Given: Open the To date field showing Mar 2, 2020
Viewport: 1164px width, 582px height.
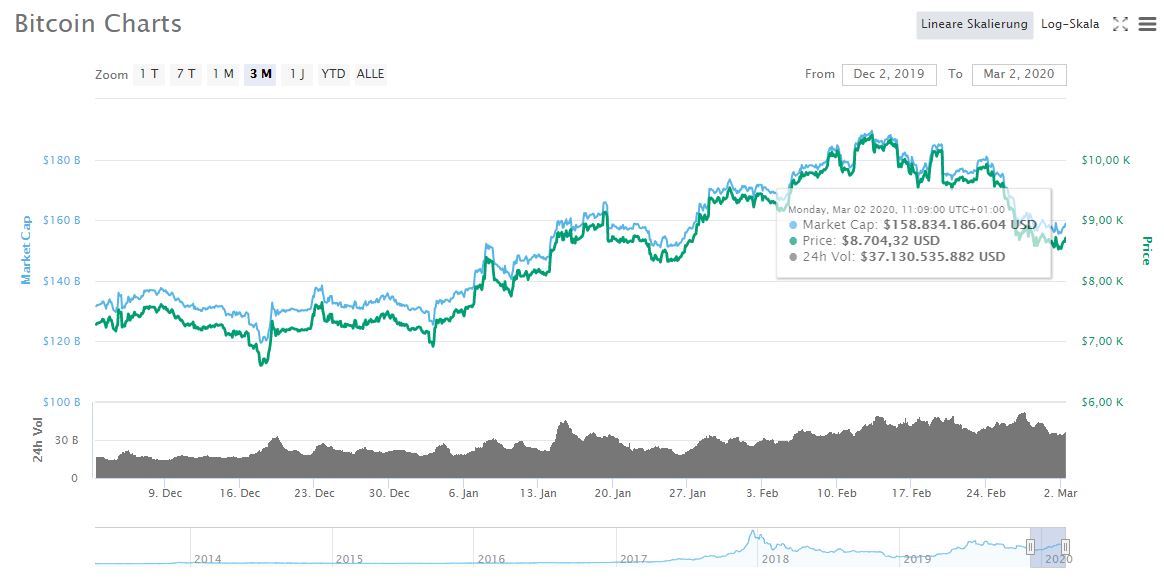Looking at the screenshot, I should (1019, 74).
